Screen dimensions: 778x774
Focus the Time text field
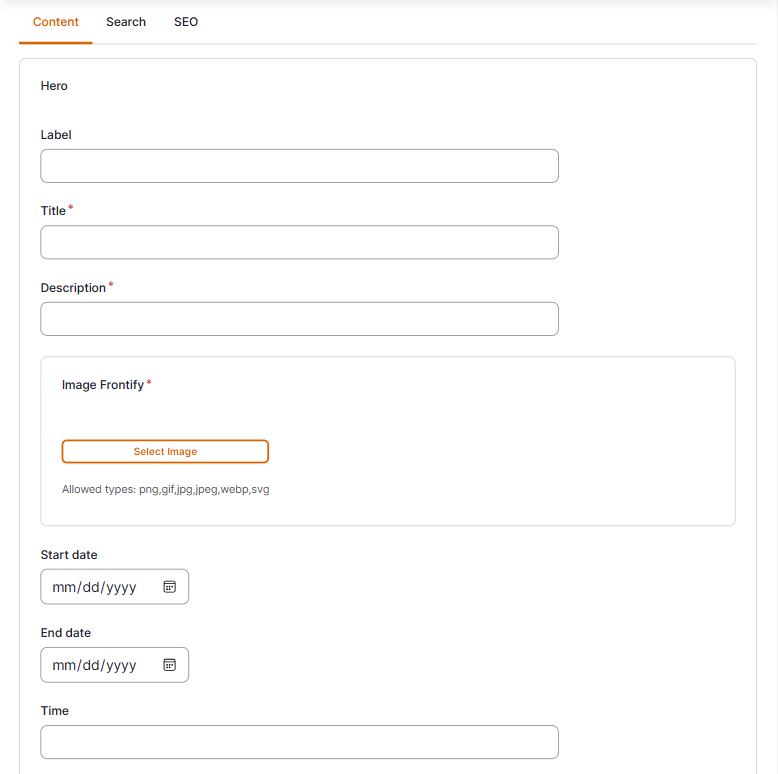pos(300,742)
